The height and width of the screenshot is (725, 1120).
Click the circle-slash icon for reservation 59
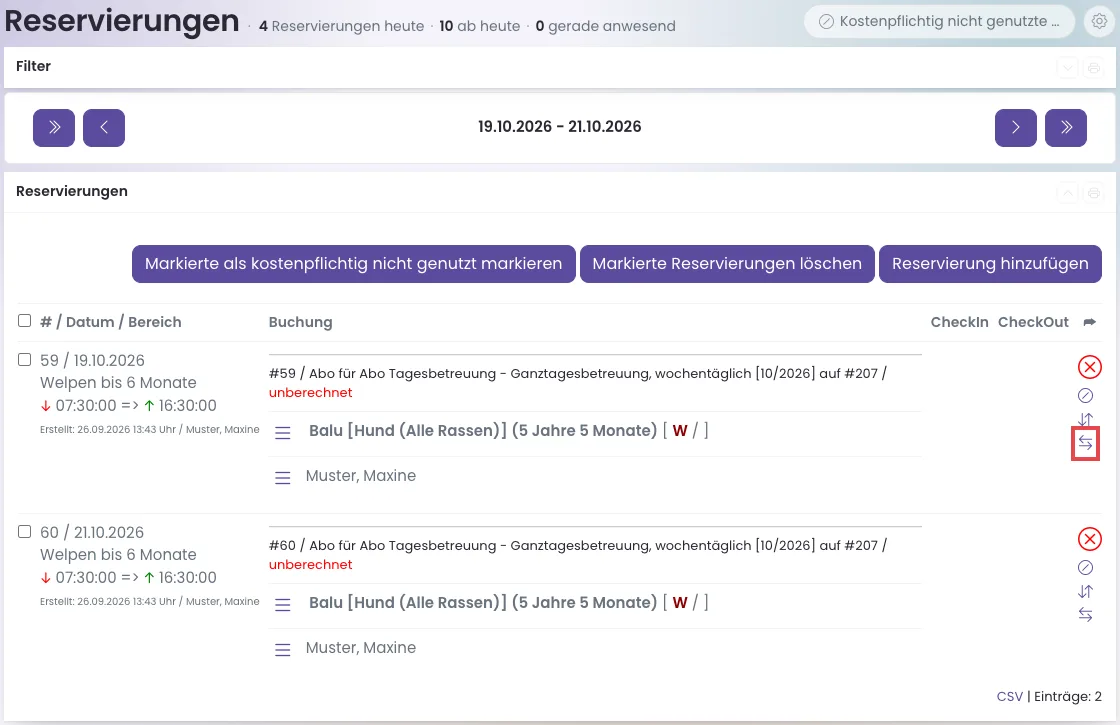1085,396
